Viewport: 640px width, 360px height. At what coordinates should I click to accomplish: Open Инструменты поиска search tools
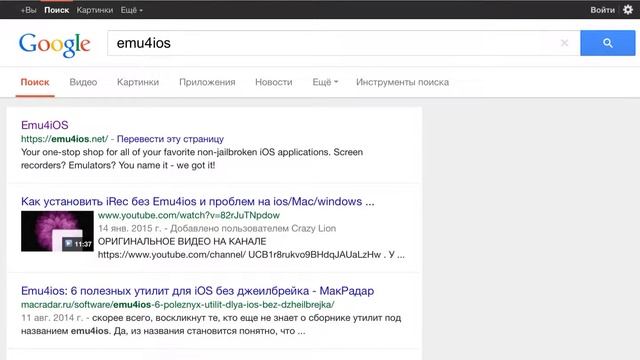click(402, 82)
